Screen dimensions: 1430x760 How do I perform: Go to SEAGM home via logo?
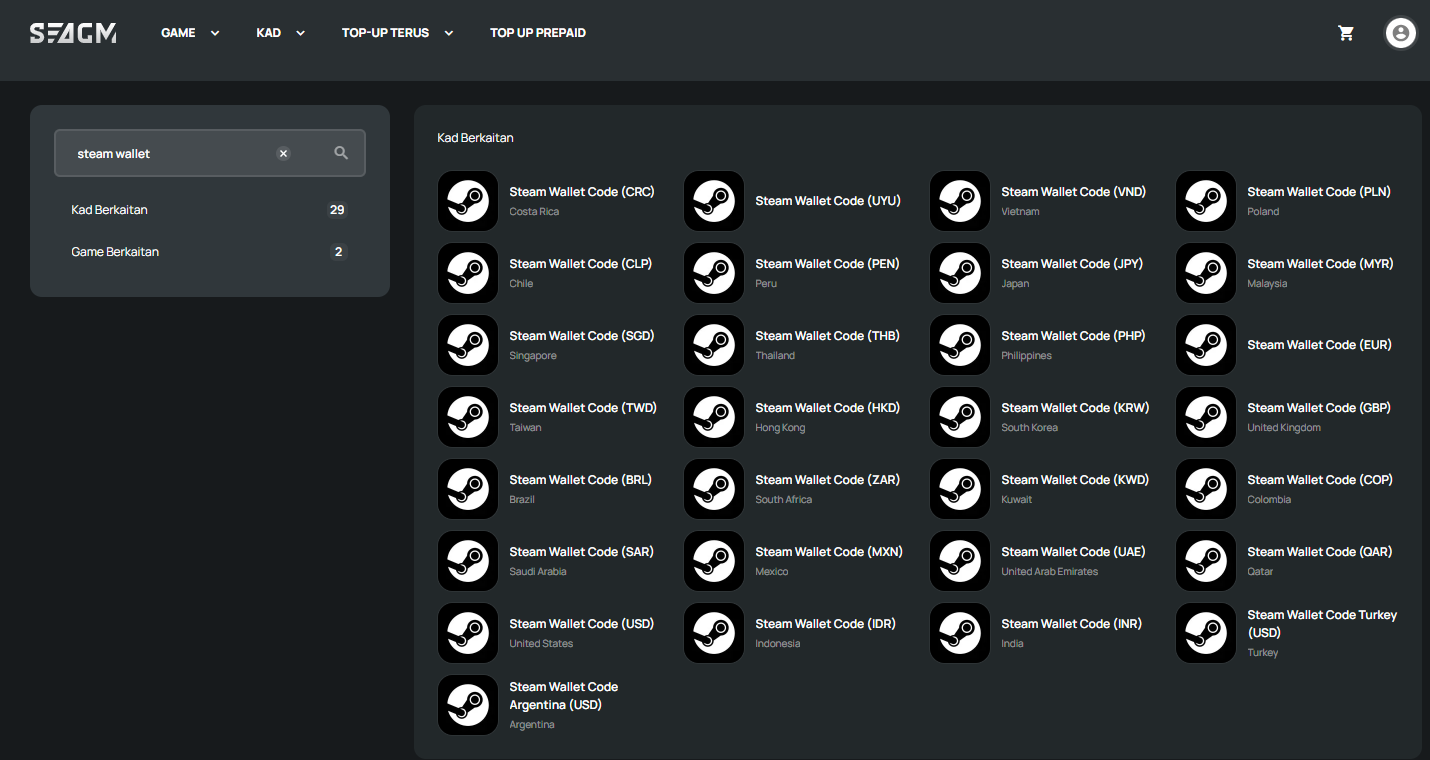pyautogui.click(x=73, y=33)
